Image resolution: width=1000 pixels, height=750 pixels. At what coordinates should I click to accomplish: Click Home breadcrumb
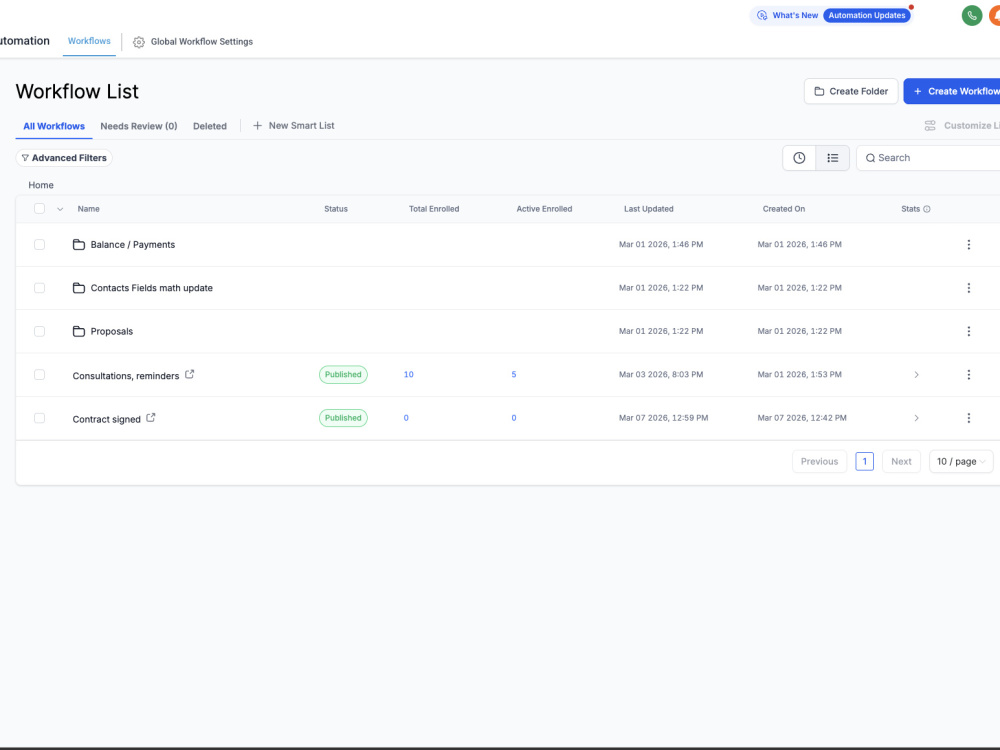point(41,185)
